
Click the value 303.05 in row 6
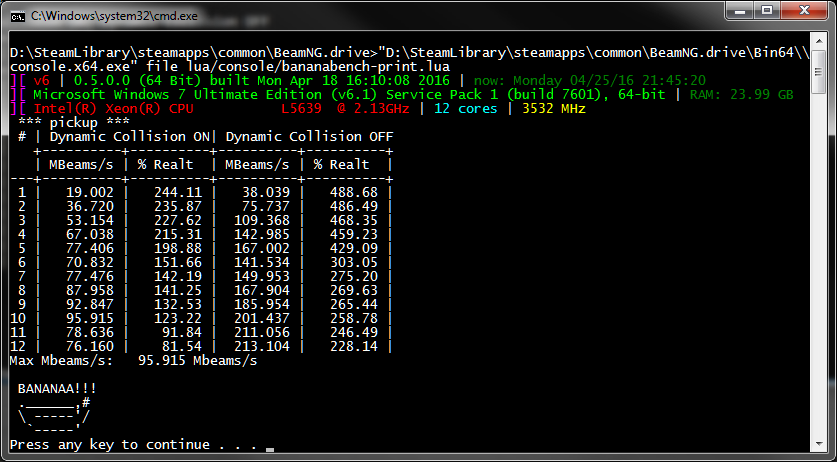(354, 262)
